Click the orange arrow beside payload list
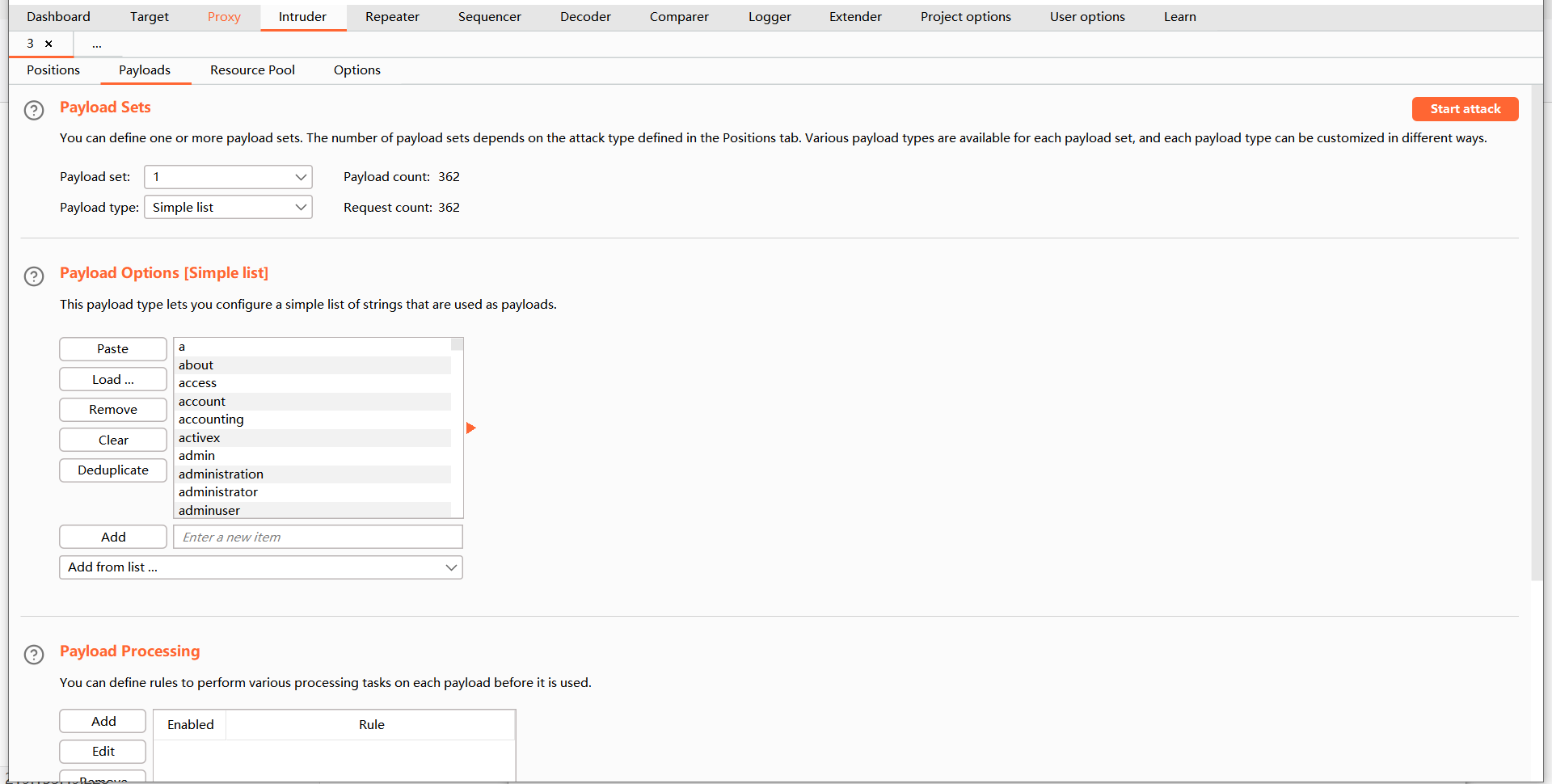Viewport: 1552px width, 784px height. (471, 428)
